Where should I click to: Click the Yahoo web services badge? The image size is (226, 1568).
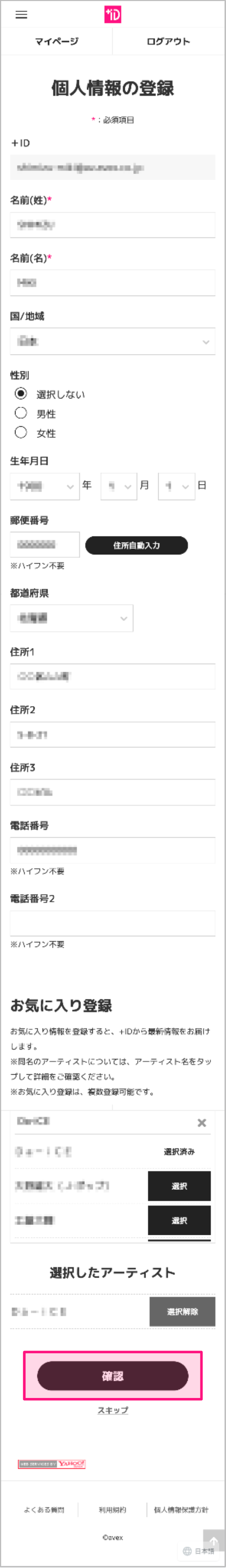[x=51, y=1464]
